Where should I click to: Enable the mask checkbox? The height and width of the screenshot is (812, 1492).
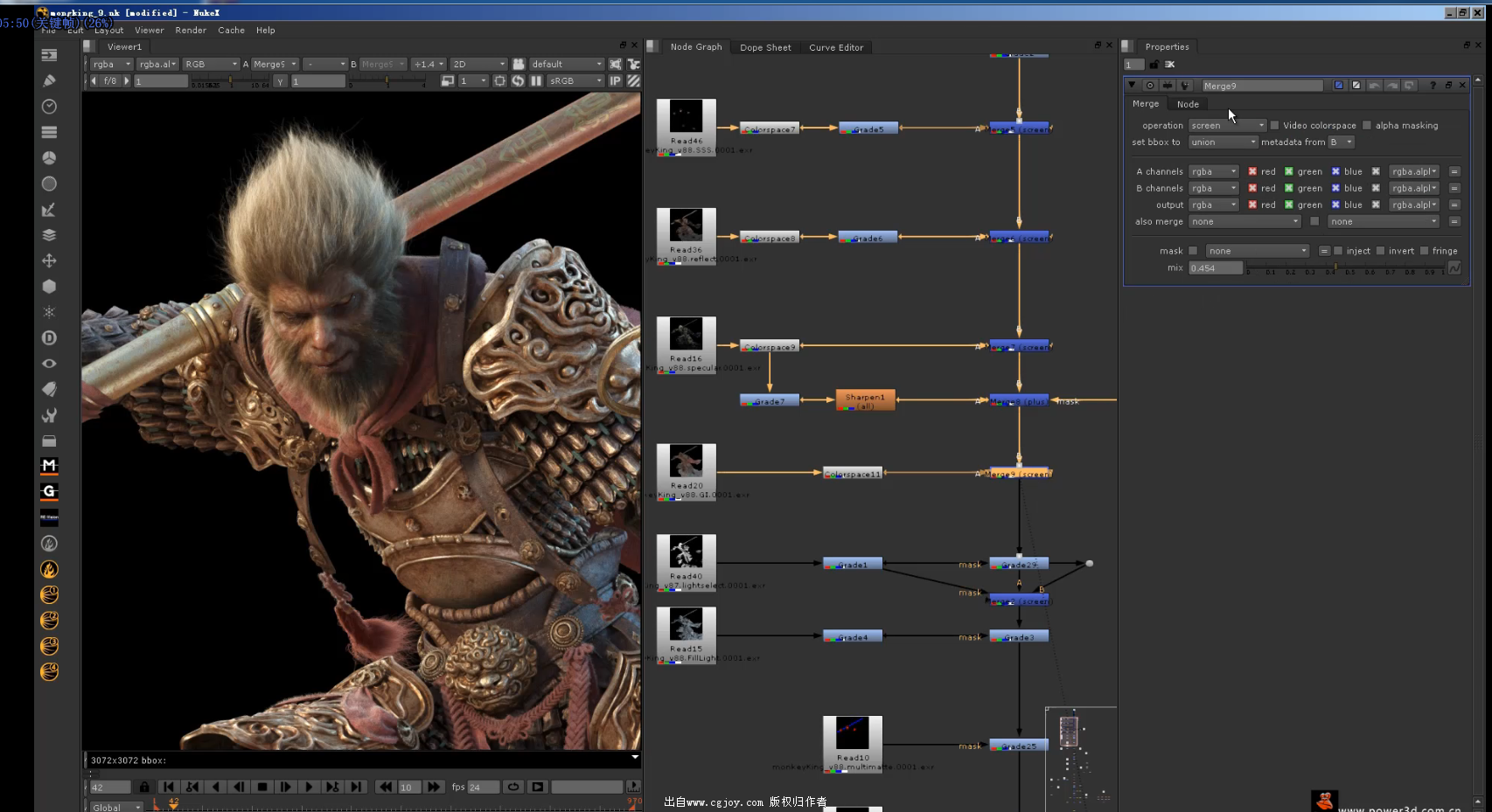pyautogui.click(x=1193, y=251)
